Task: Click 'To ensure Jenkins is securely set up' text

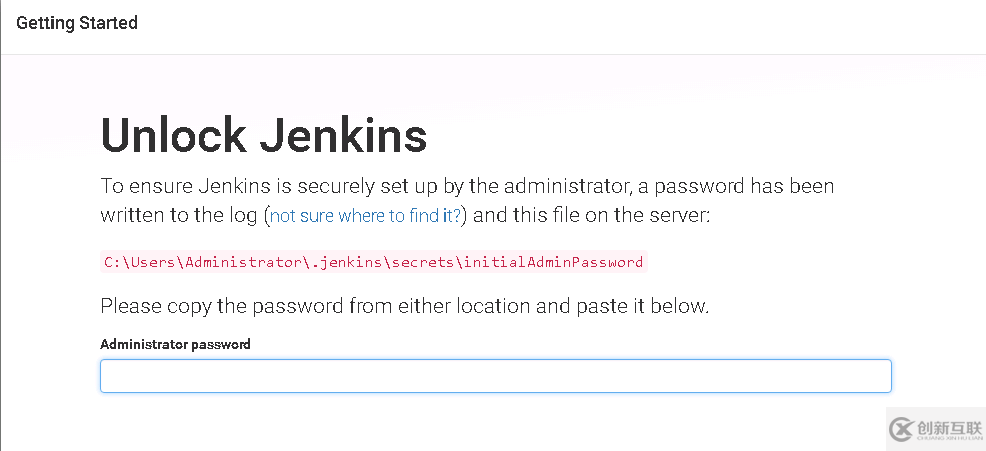Action: click(259, 187)
